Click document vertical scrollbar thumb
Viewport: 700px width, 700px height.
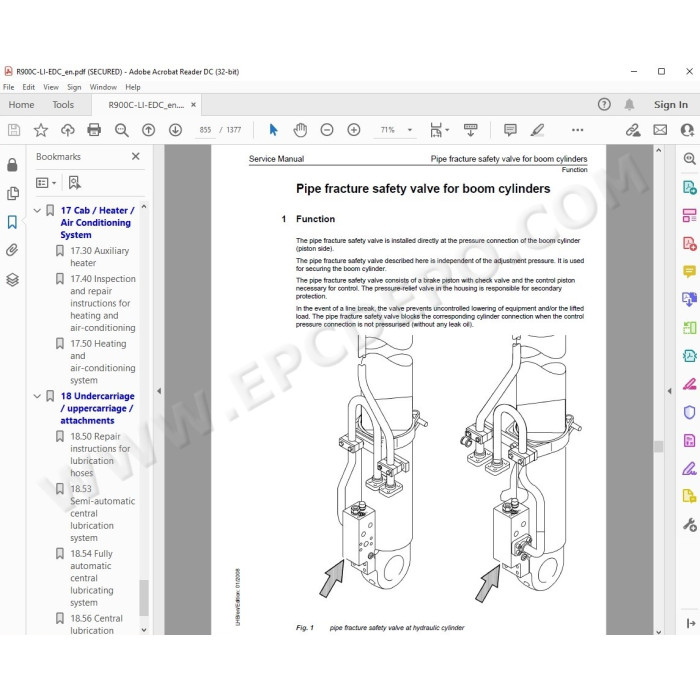click(658, 446)
